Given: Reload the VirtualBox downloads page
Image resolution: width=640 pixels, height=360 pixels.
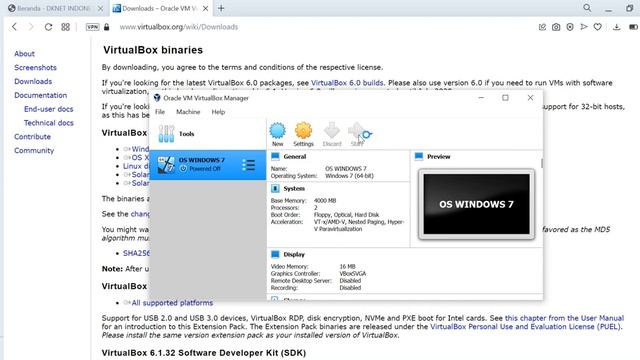Looking at the screenshot, I should coord(48,27).
